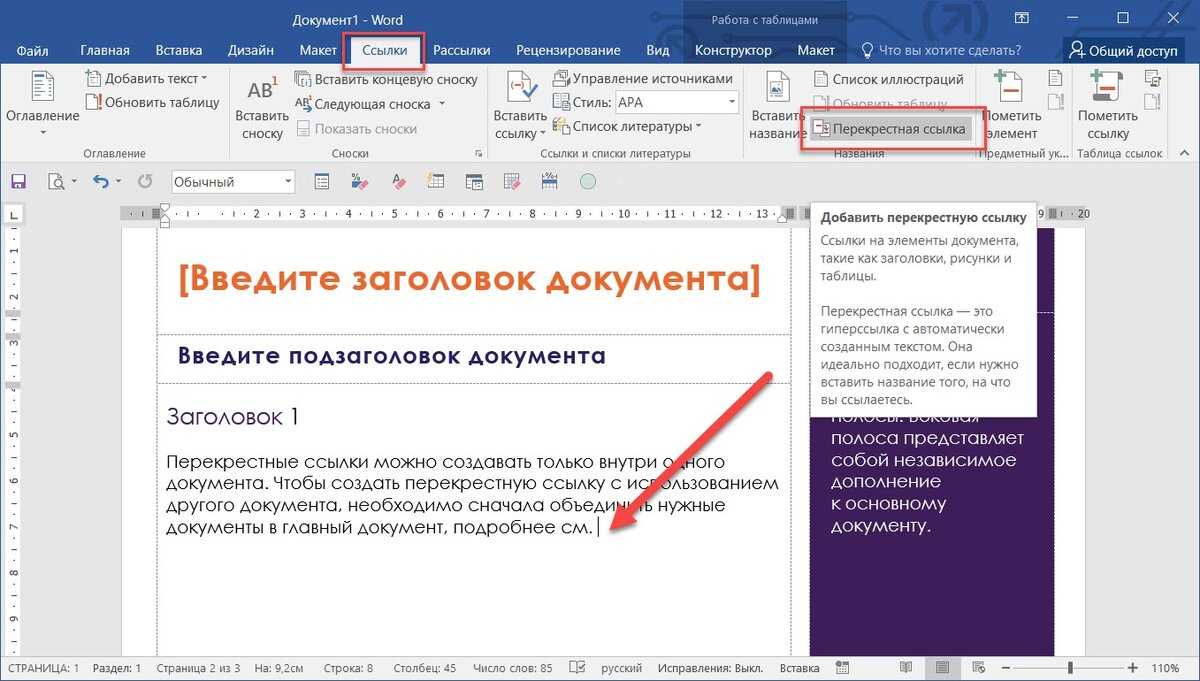1200x681 pixels.
Task: Click the Введите заголовок документа placeholder
Action: (x=469, y=278)
